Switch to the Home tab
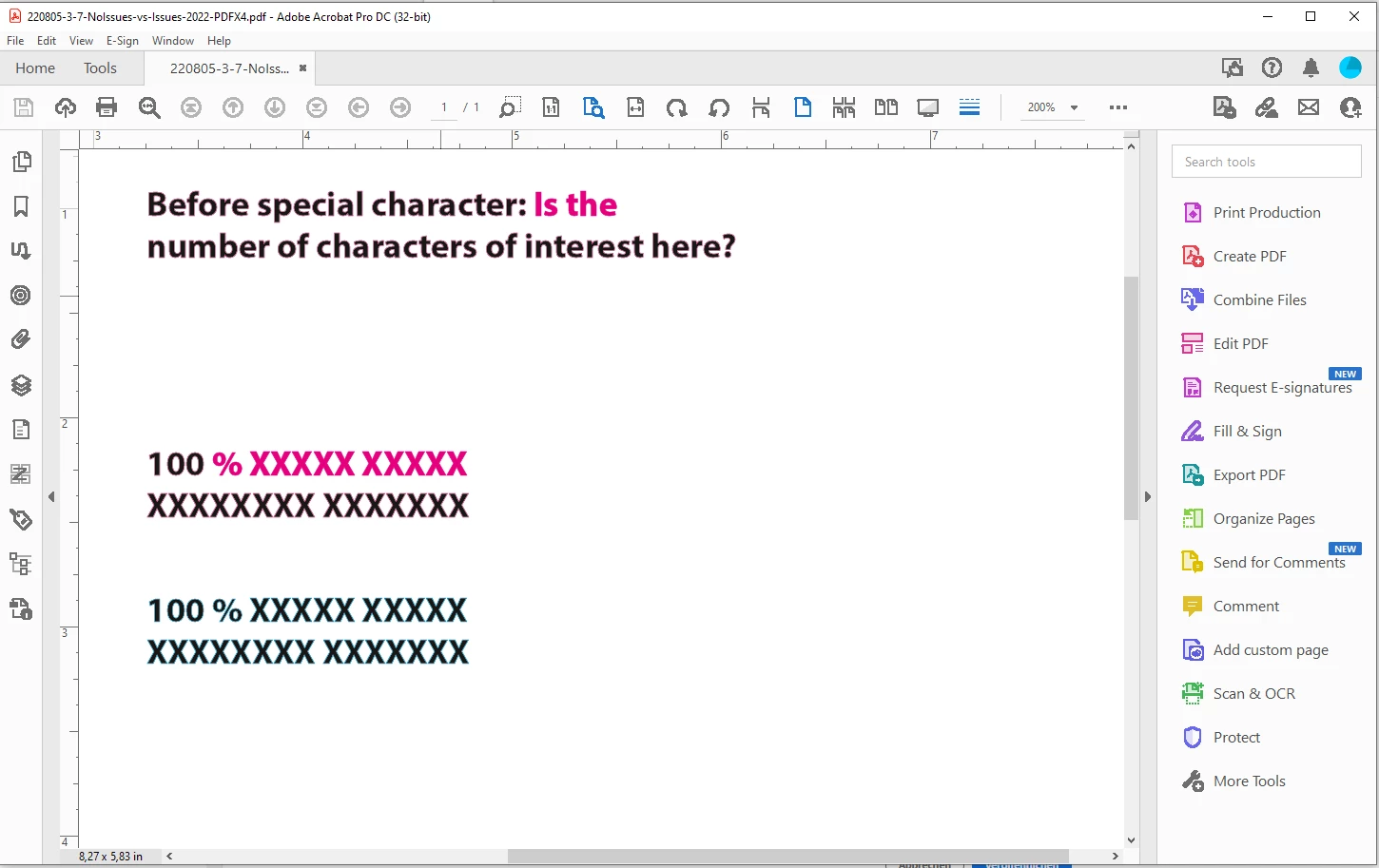 coord(35,68)
